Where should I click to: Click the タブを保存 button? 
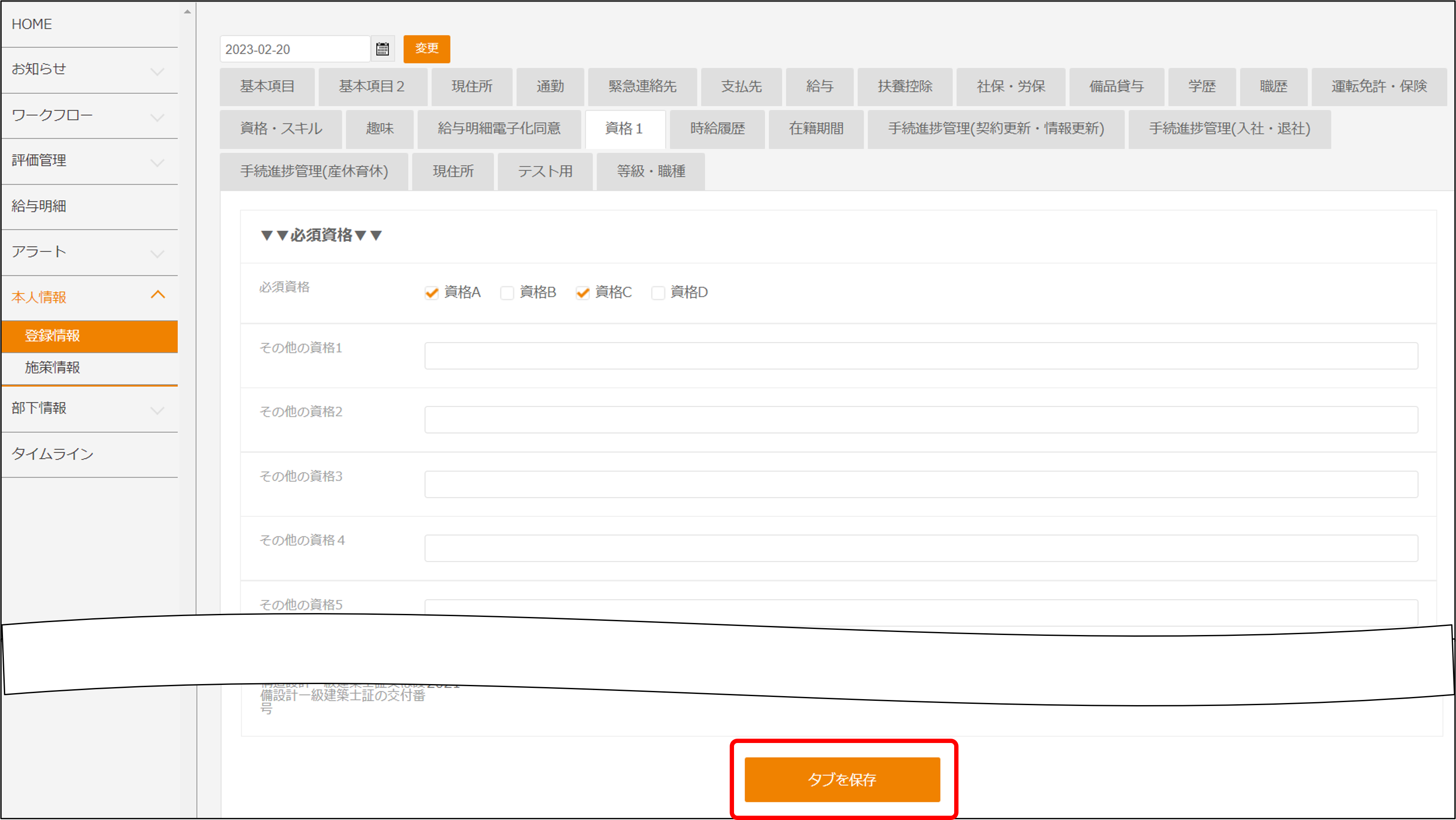(842, 779)
